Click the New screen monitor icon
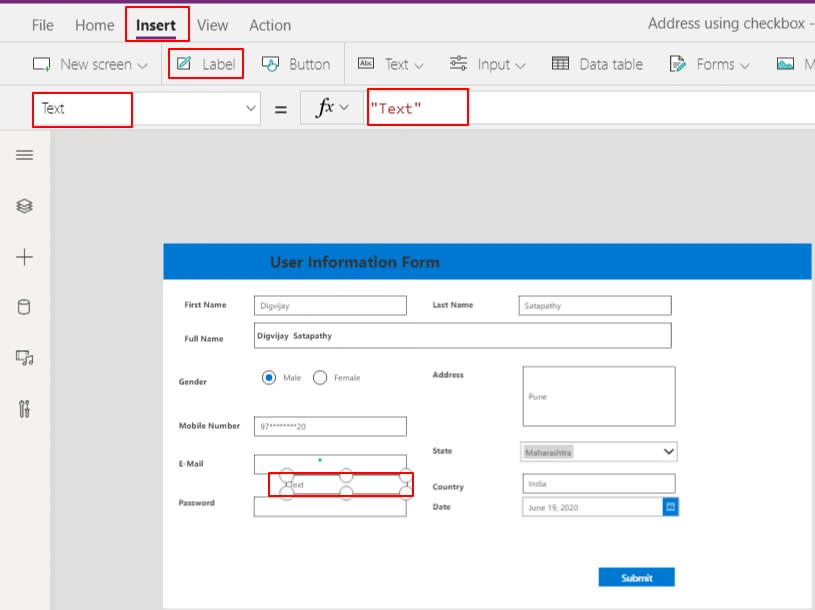 (x=42, y=64)
